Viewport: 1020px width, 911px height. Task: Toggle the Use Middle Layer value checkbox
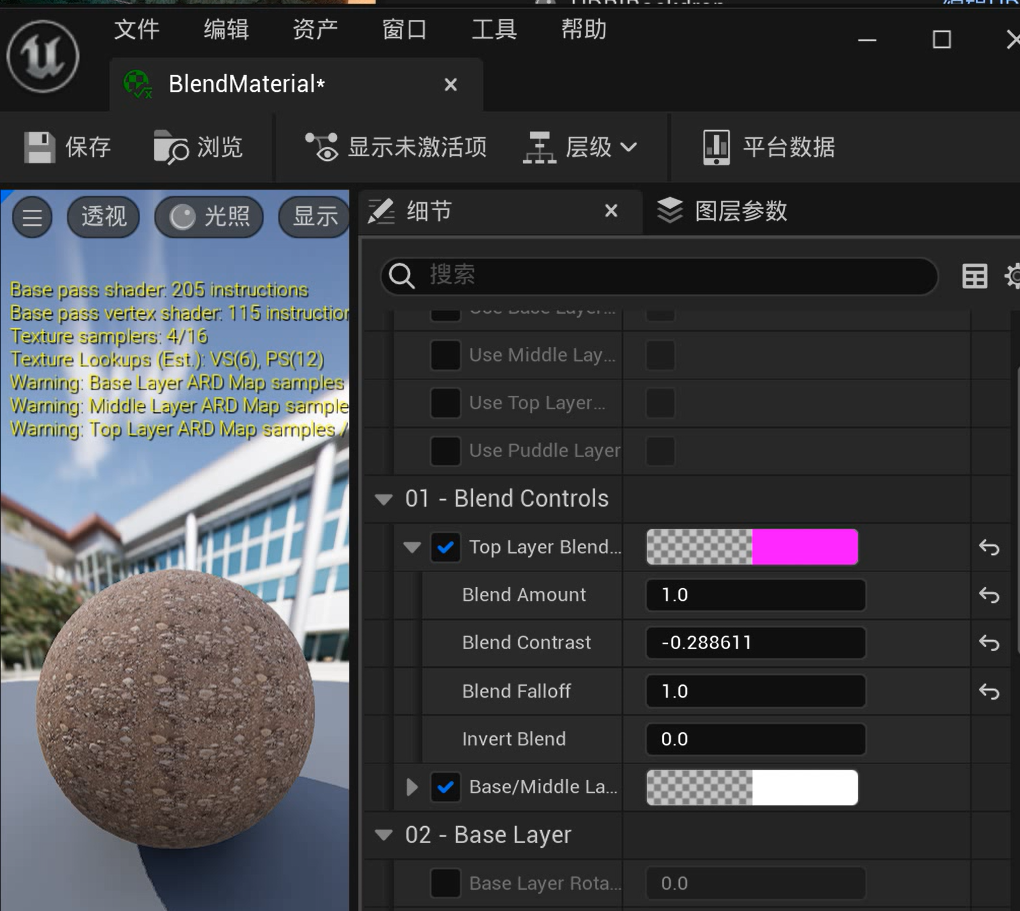click(660, 355)
